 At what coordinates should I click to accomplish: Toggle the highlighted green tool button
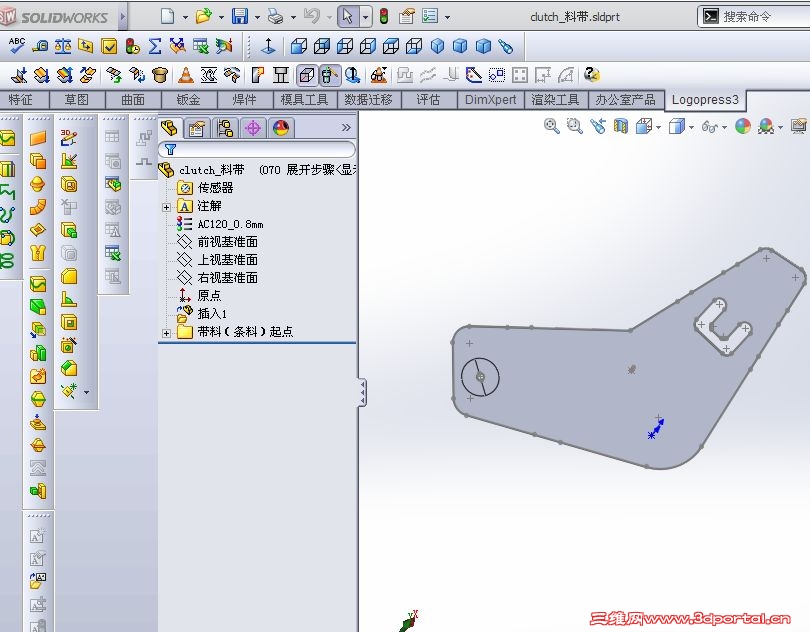click(330, 75)
